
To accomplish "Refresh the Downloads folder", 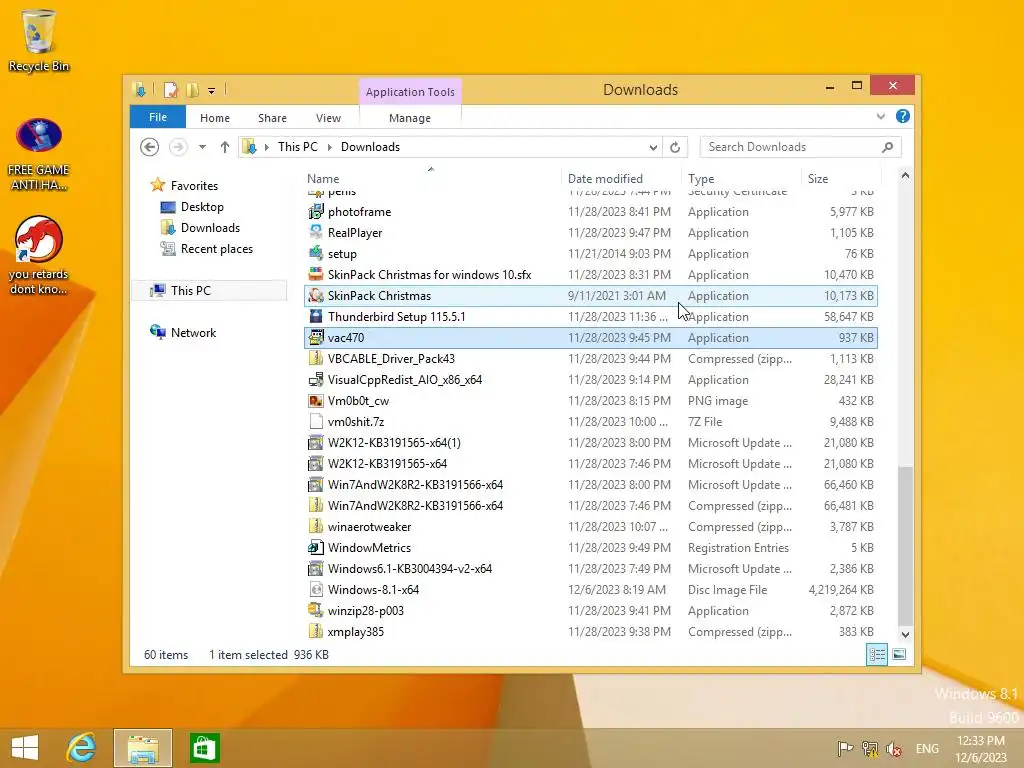I will [675, 148].
